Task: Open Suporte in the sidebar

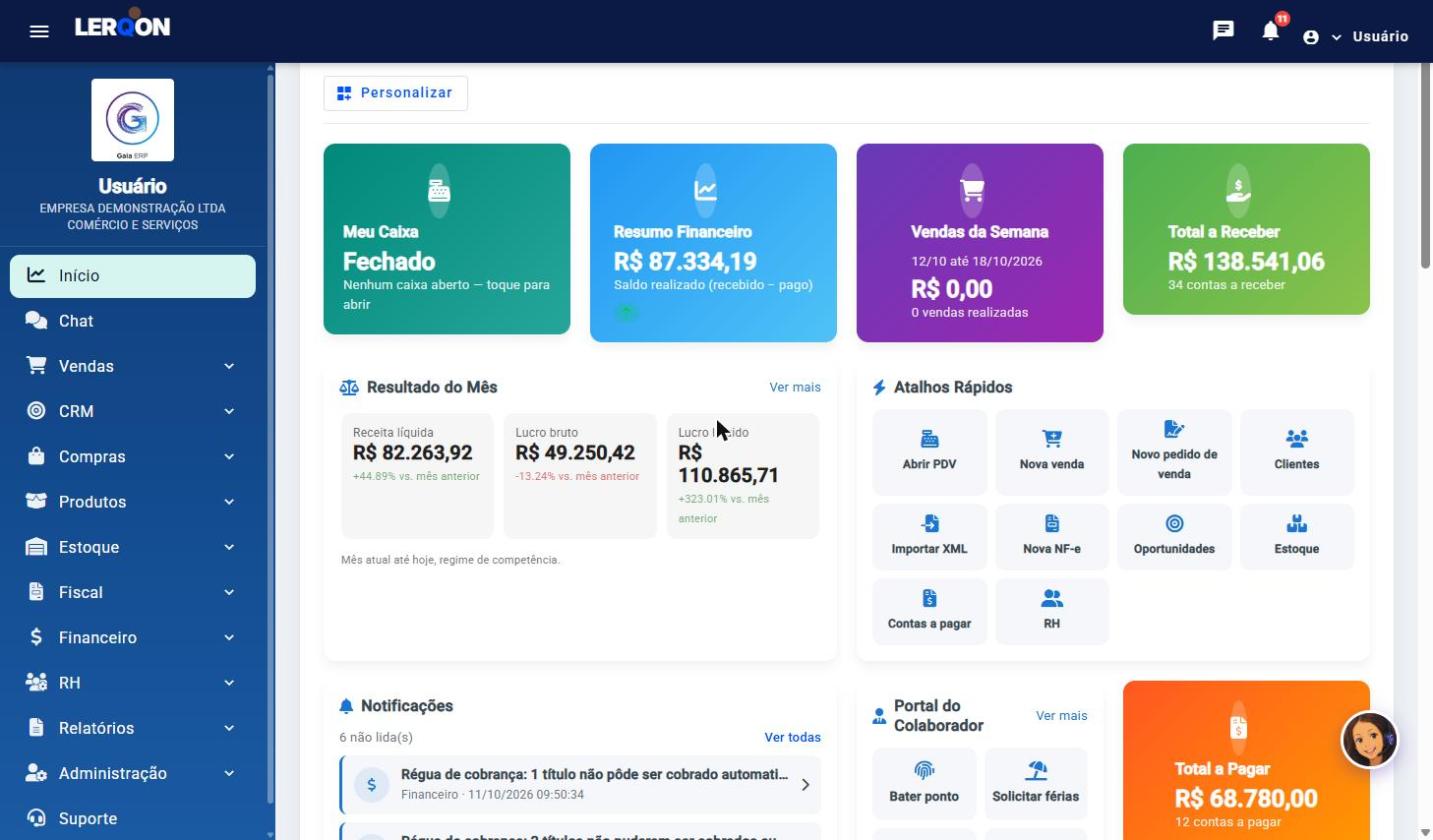Action: point(132,819)
